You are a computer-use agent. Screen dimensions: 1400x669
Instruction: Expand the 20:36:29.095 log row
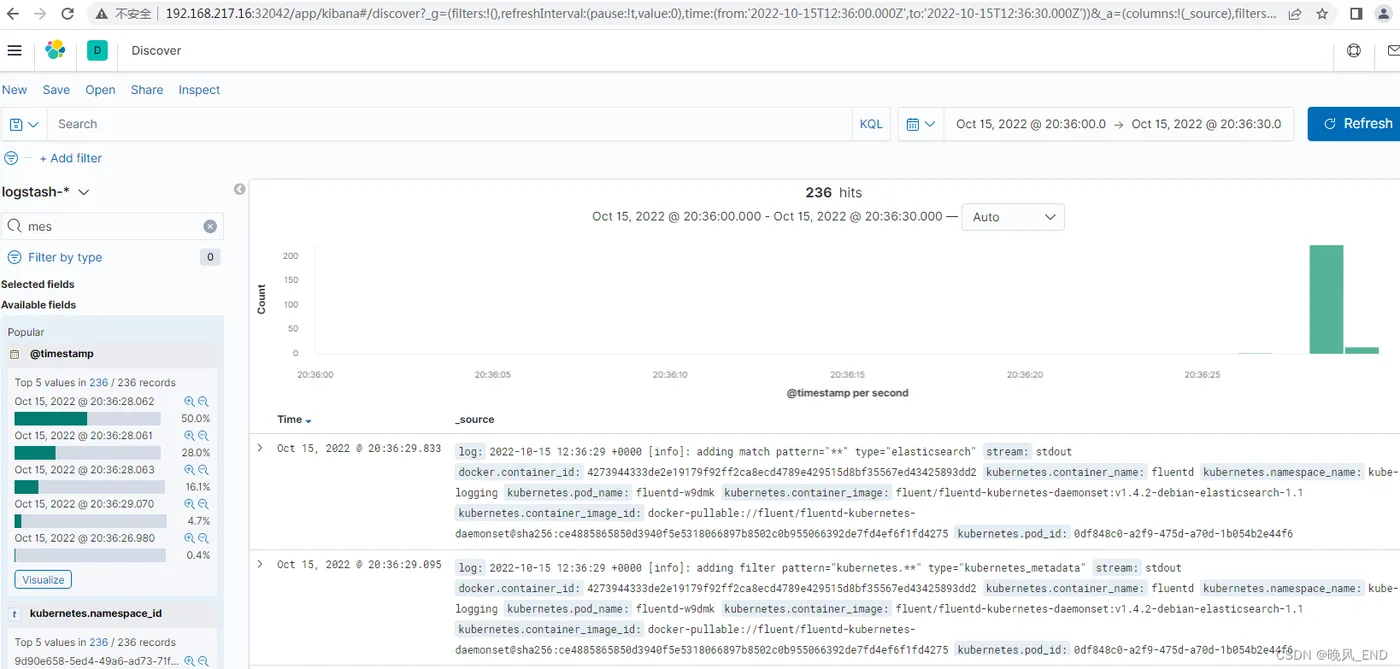pyautogui.click(x=260, y=564)
